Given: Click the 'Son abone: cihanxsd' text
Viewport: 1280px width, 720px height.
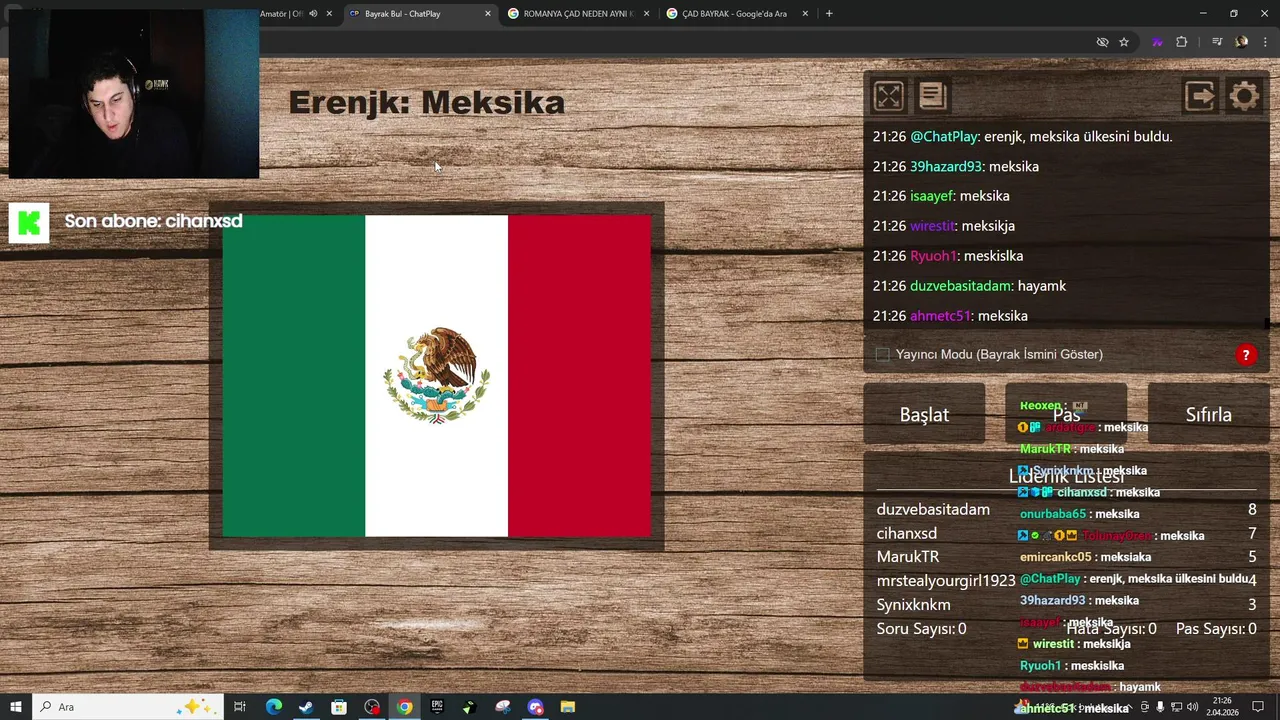Looking at the screenshot, I should click(x=153, y=221).
